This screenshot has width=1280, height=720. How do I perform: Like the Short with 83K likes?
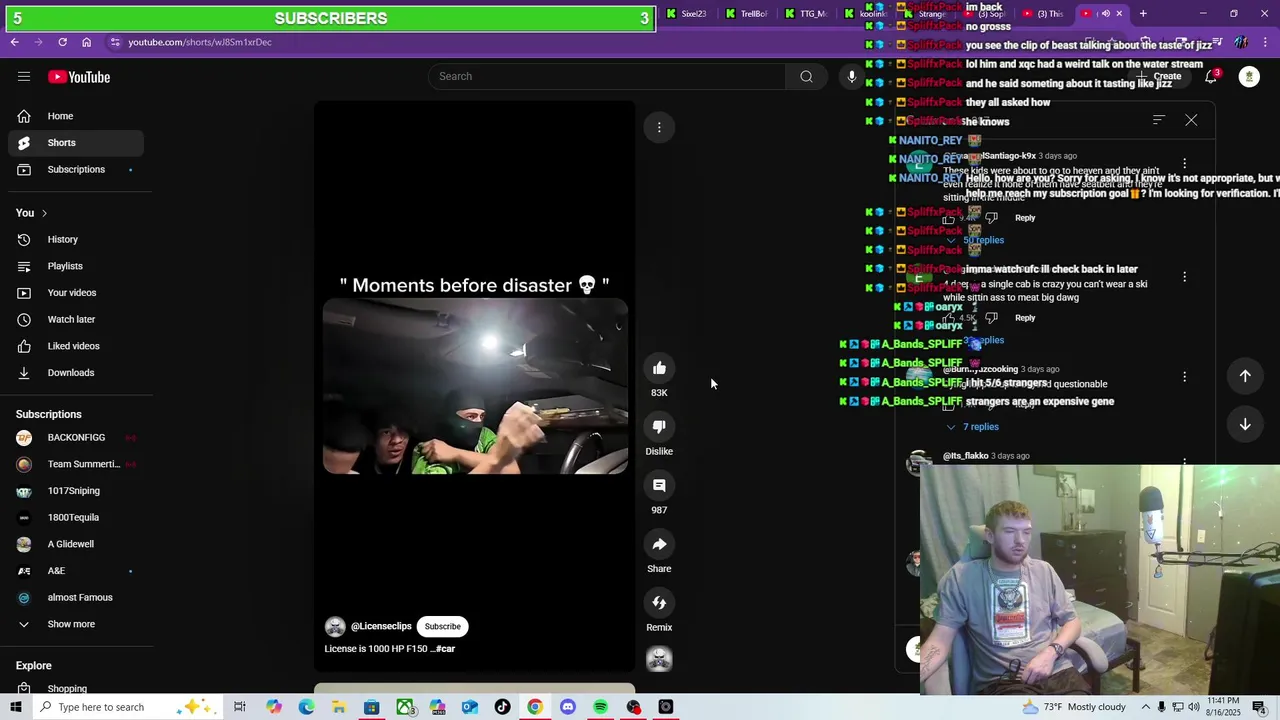(x=659, y=368)
